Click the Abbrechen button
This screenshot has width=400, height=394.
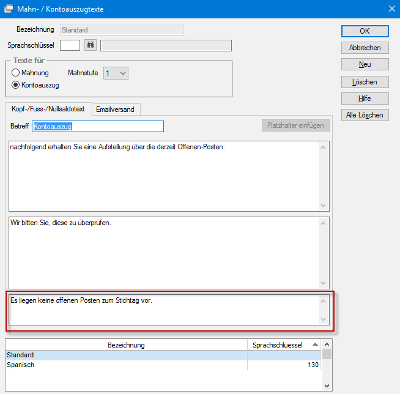click(x=365, y=47)
